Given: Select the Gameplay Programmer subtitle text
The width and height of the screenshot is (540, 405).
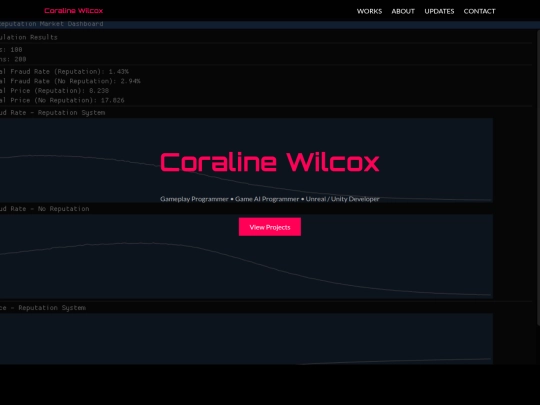Looking at the screenshot, I should 194,199.
